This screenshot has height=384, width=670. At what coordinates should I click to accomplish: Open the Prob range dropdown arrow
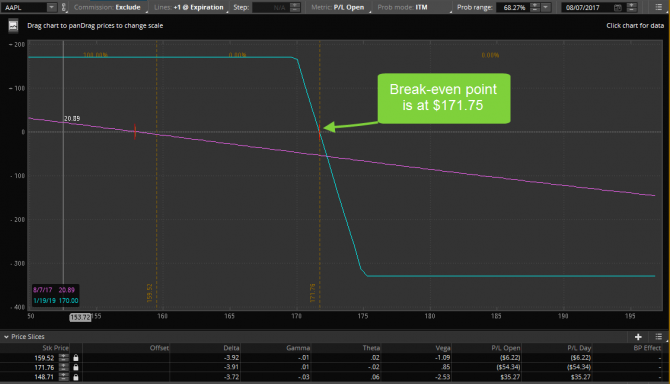(x=546, y=7)
